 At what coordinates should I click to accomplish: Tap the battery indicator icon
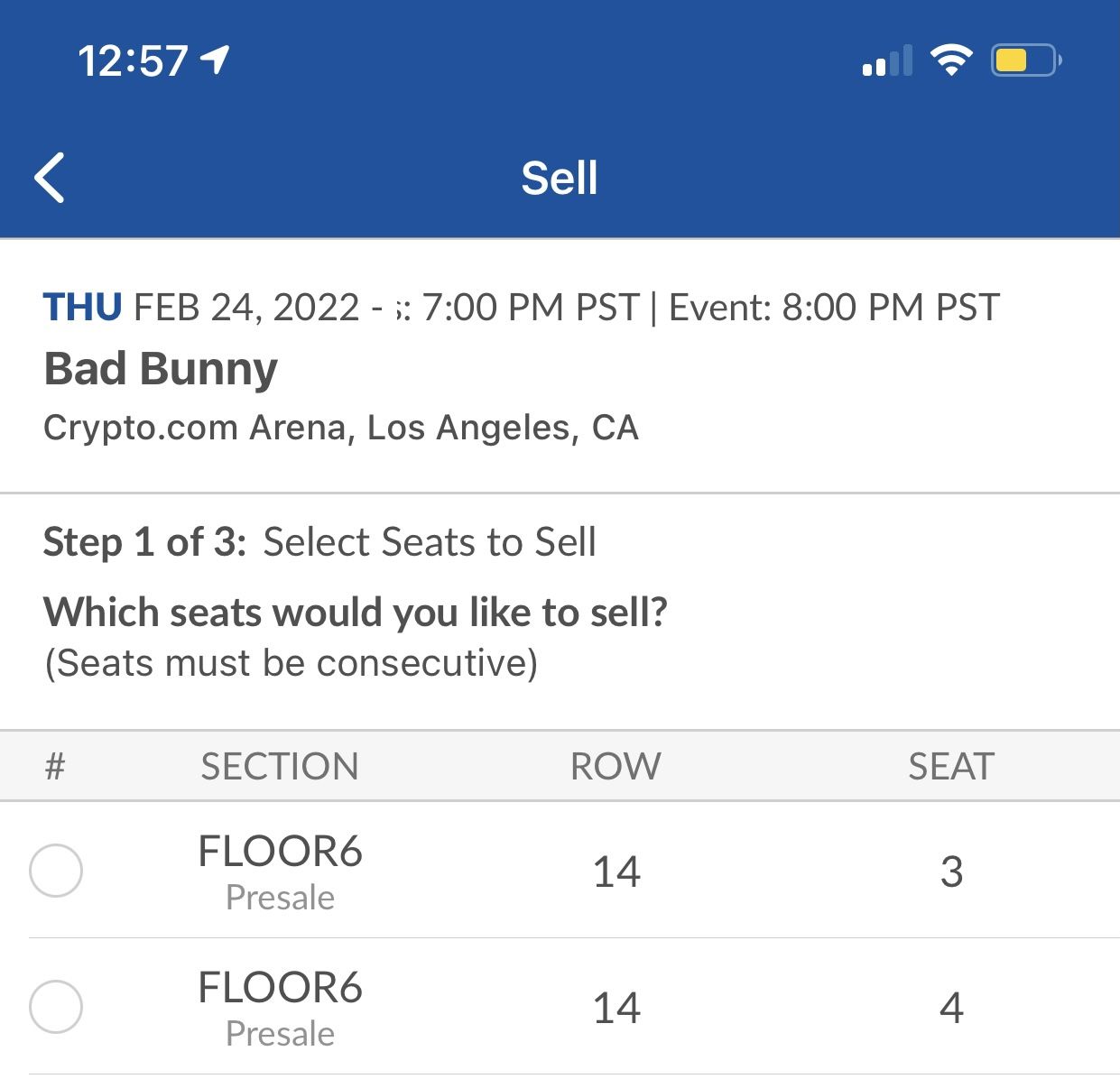pos(1025,60)
